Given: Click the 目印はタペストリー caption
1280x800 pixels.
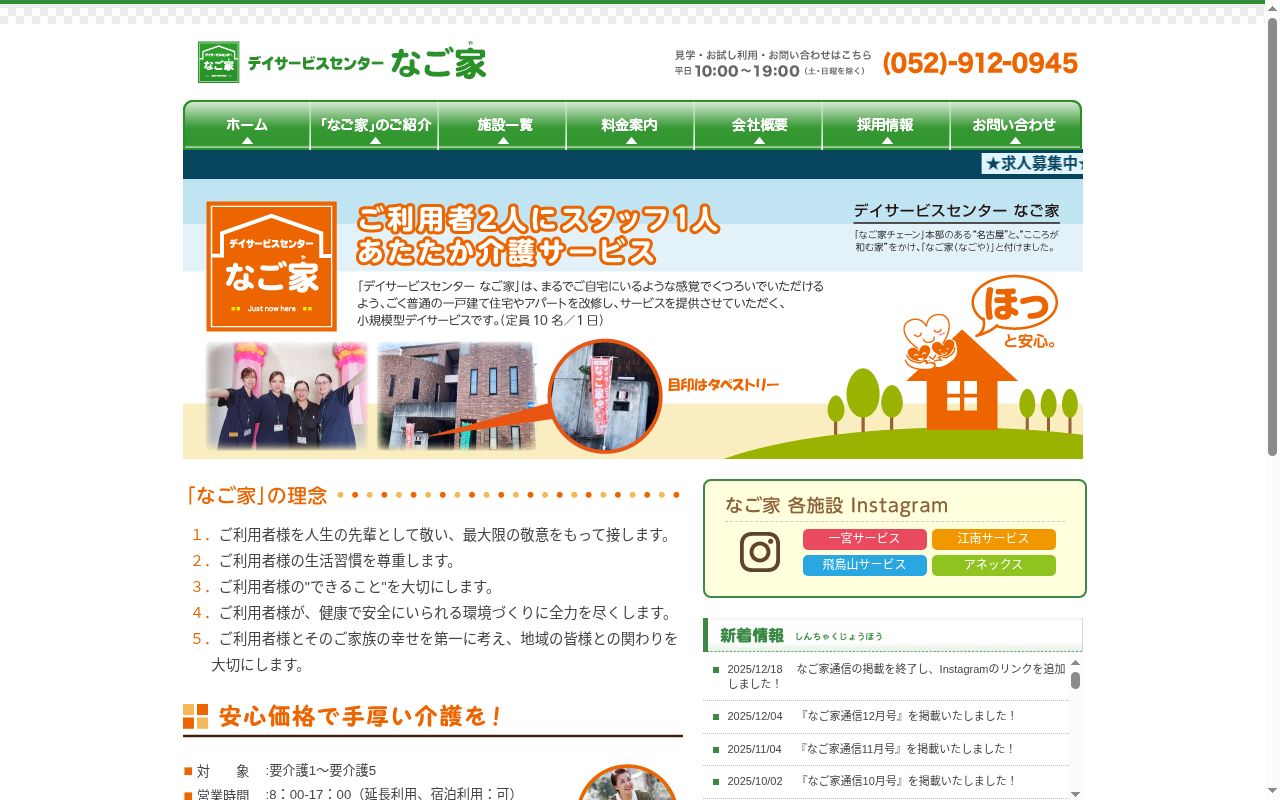Looking at the screenshot, I should coord(723,384).
